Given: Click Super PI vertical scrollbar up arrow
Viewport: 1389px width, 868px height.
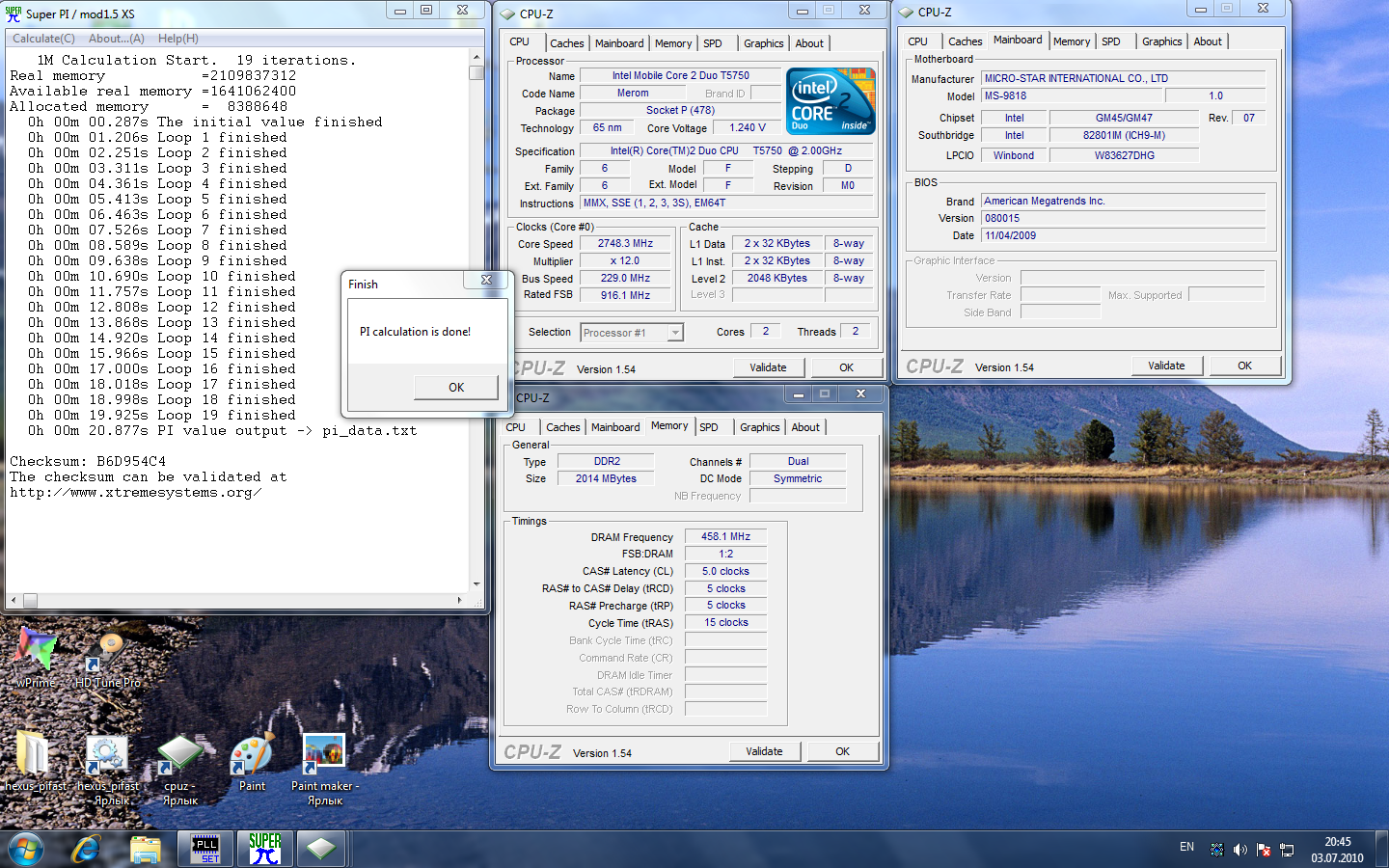Looking at the screenshot, I should [x=477, y=58].
